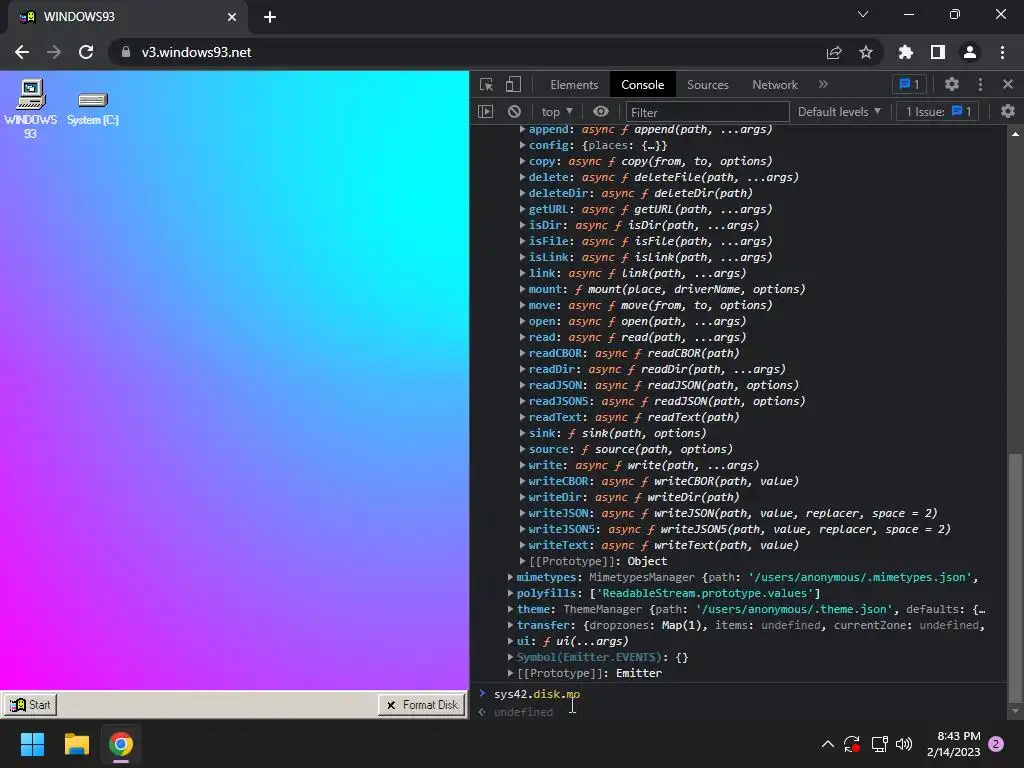The width and height of the screenshot is (1024, 768).
Task: Reload the windows93 page
Action: [86, 52]
